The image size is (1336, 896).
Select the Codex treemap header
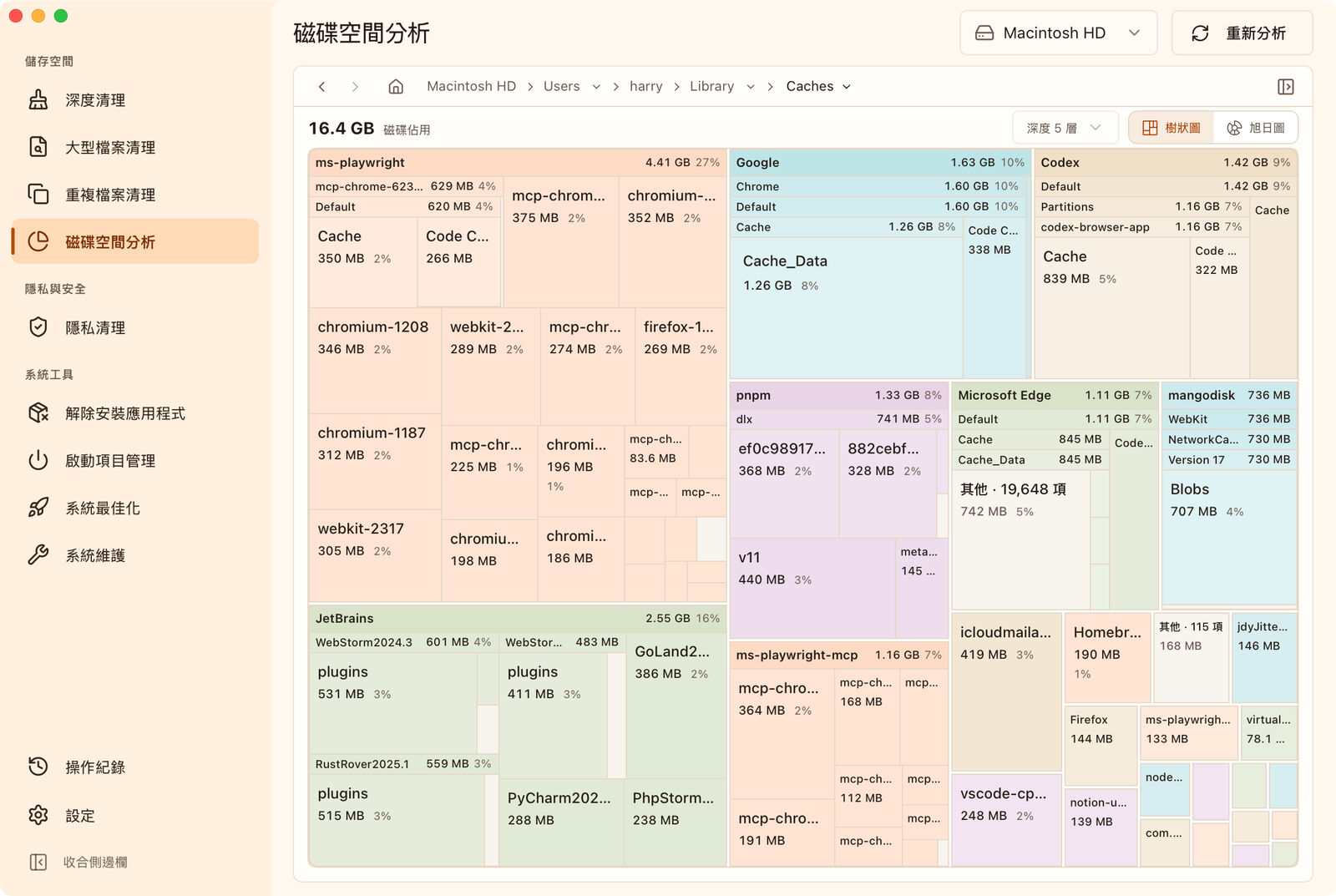pos(1166,163)
